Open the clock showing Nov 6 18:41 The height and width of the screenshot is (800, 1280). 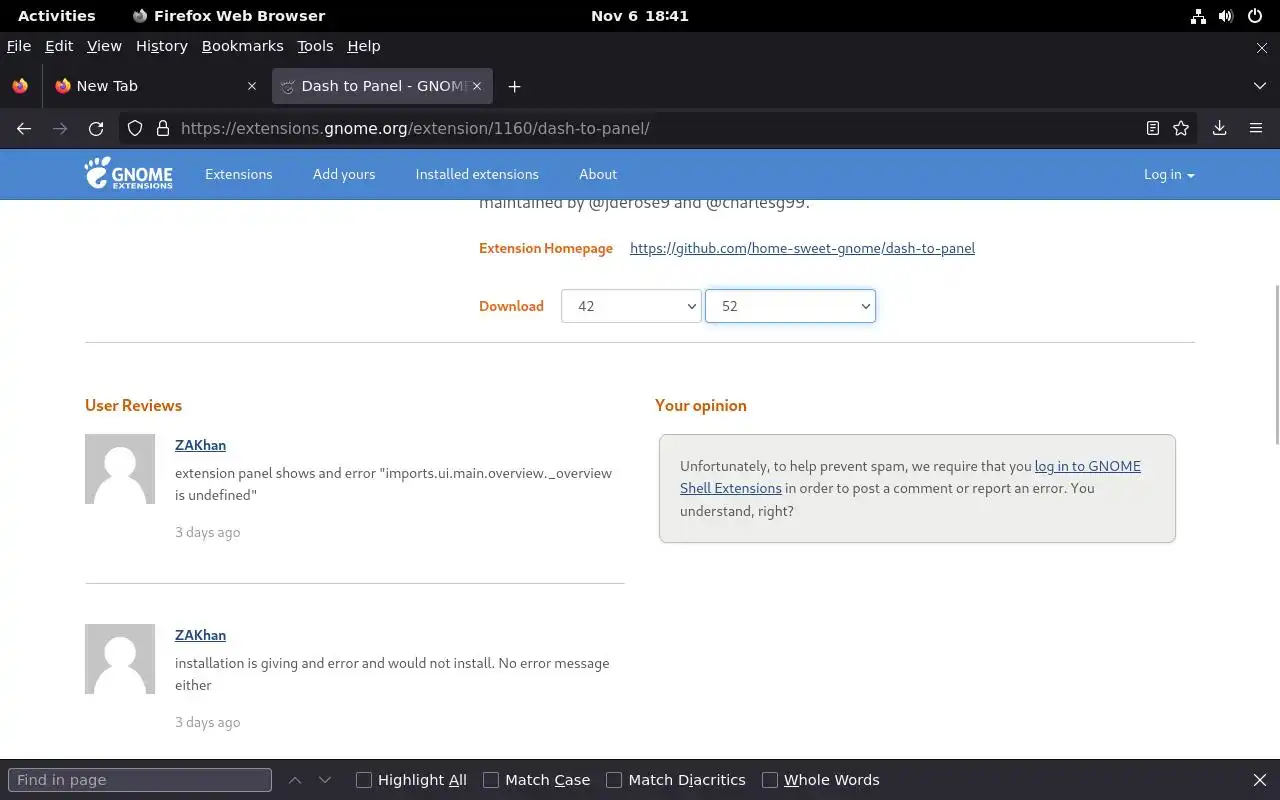(x=640, y=16)
